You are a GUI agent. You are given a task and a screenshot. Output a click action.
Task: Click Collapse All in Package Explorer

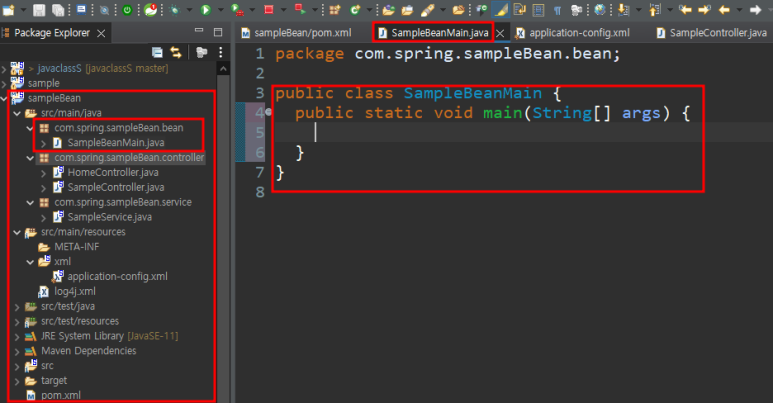point(157,52)
